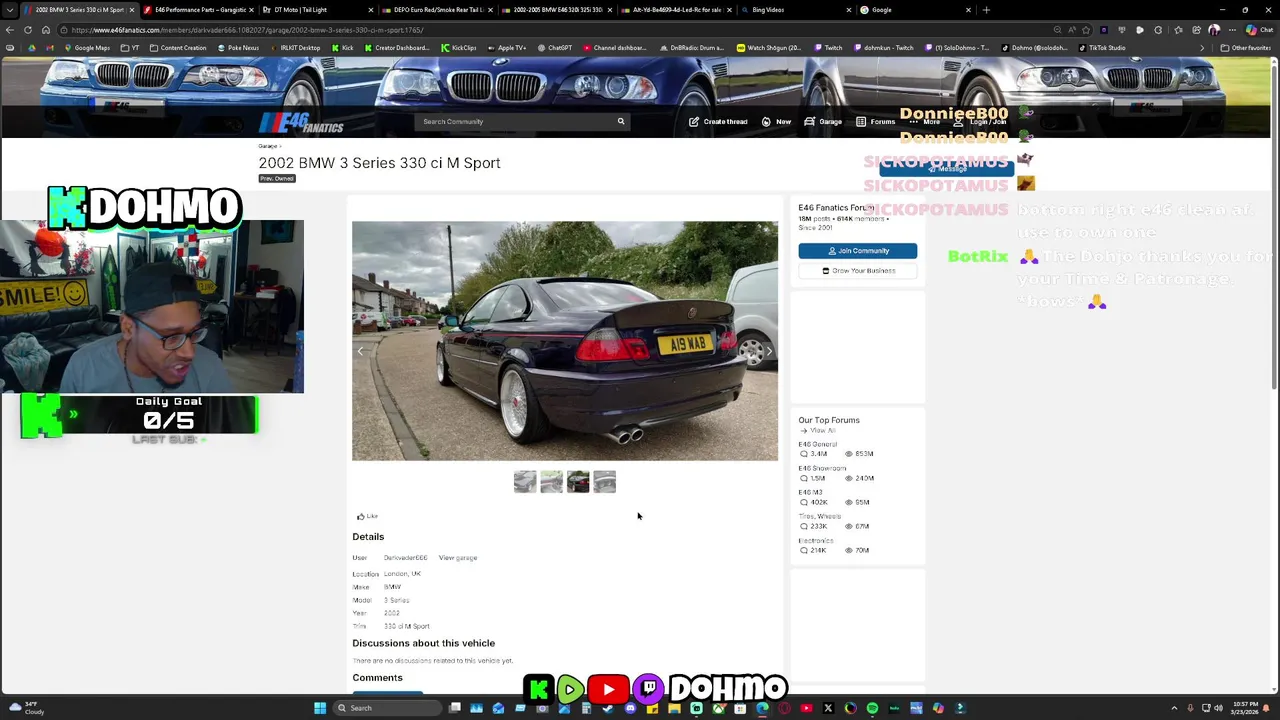The image size is (1280, 720).
Task: Click the Windows taskbar Search box
Action: tap(386, 708)
